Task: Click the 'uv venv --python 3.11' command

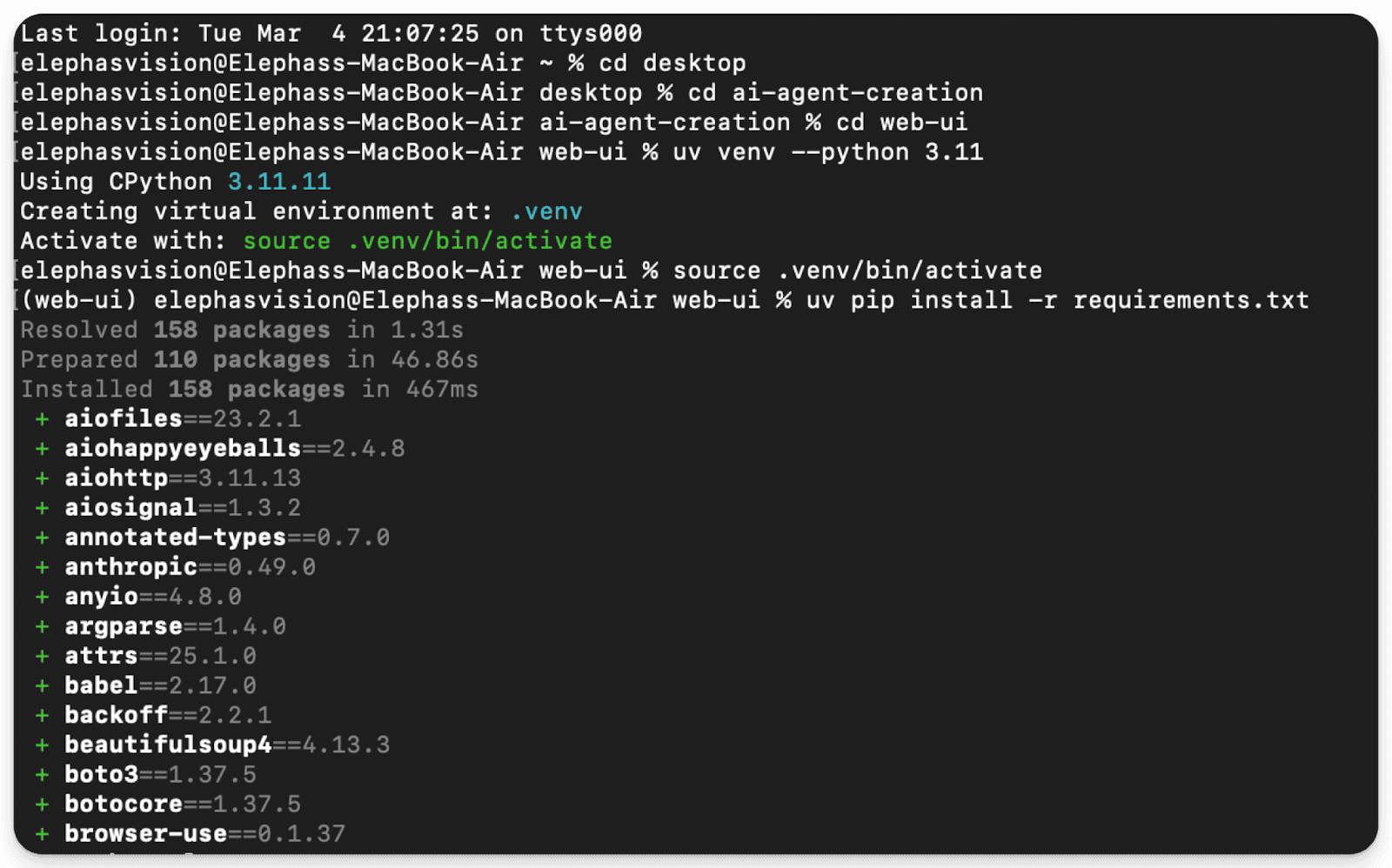Action: click(827, 152)
